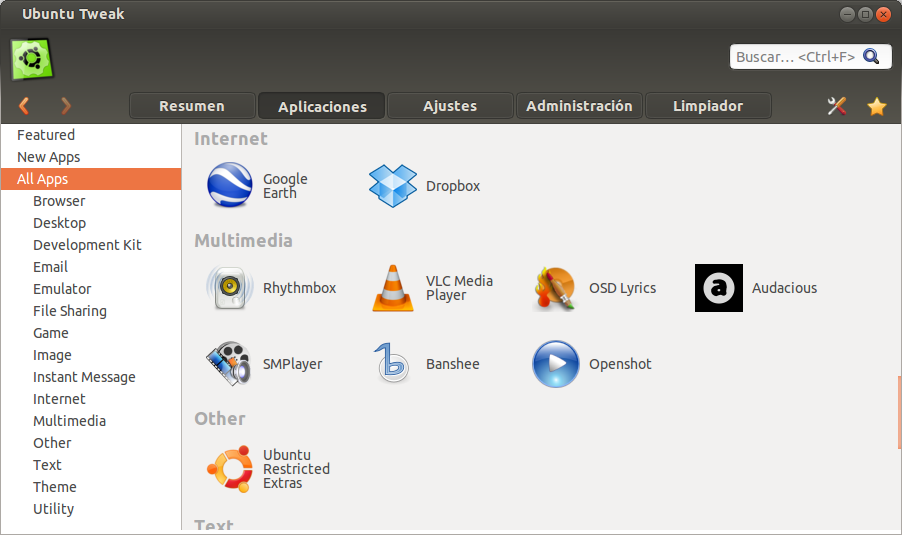
Task: Click the Dropbox box icon
Action: [x=392, y=186]
